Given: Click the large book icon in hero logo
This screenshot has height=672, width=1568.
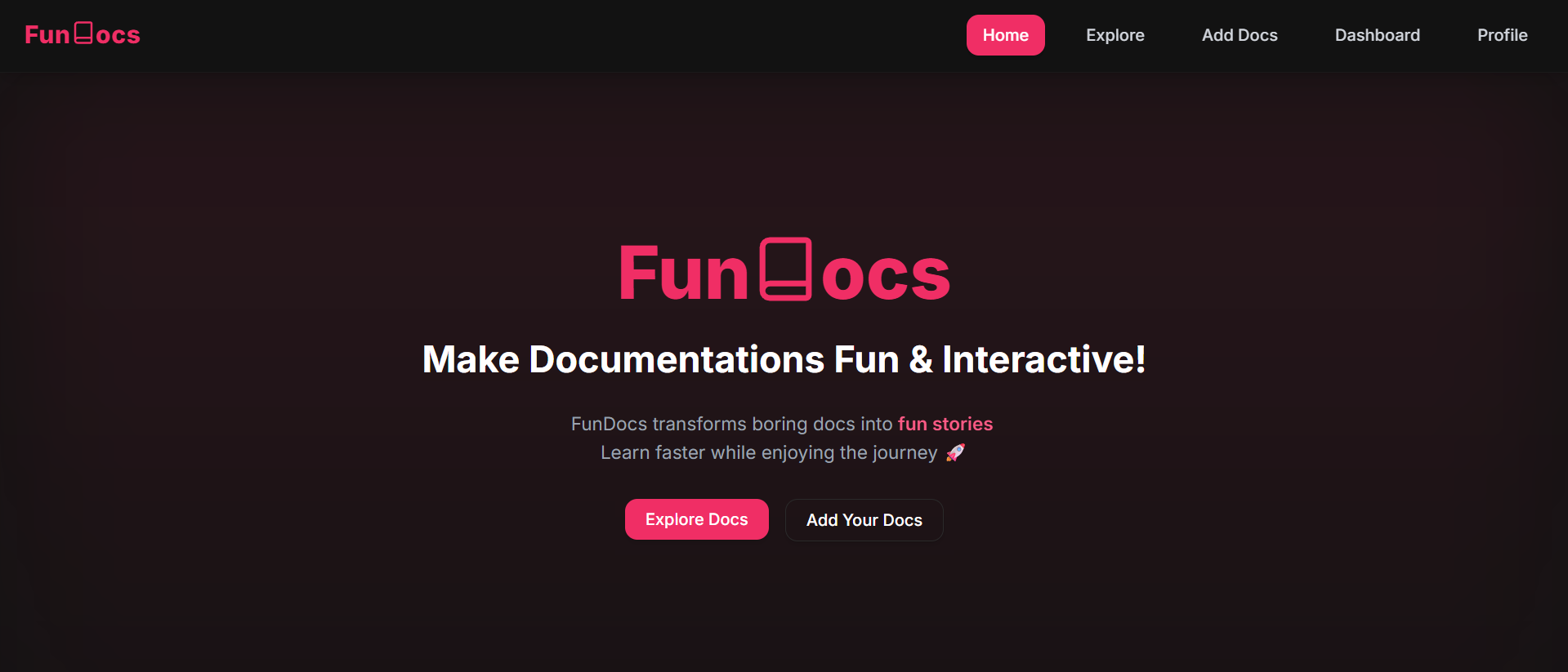Looking at the screenshot, I should (x=785, y=269).
